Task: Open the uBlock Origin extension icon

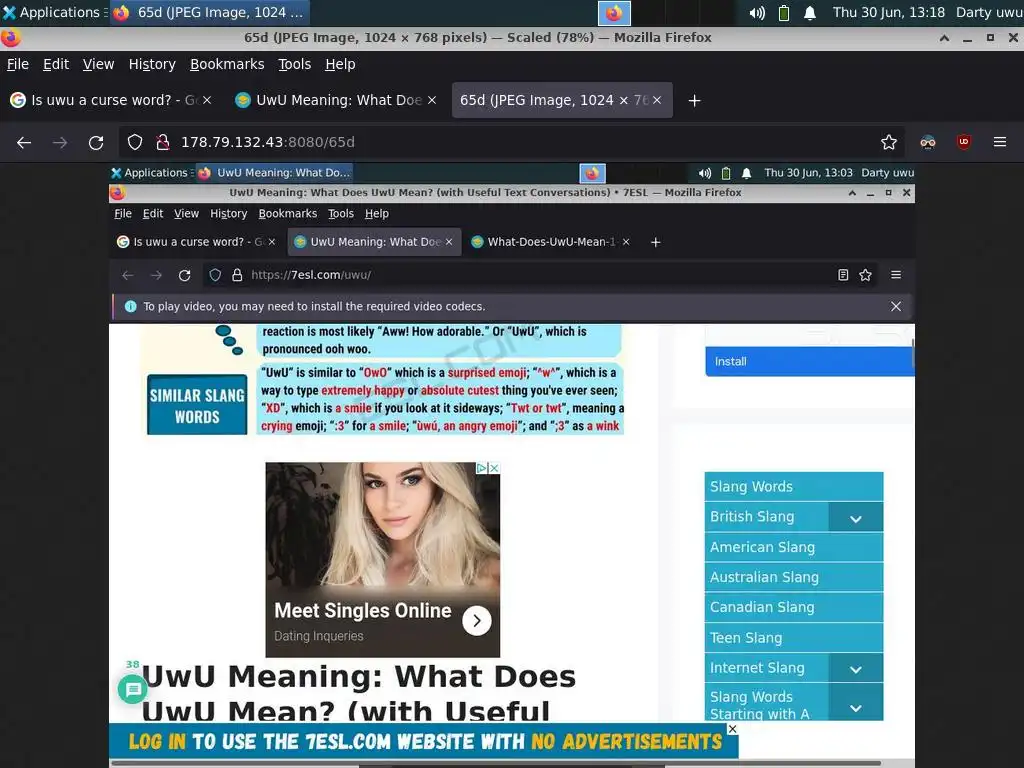Action: coord(963,142)
